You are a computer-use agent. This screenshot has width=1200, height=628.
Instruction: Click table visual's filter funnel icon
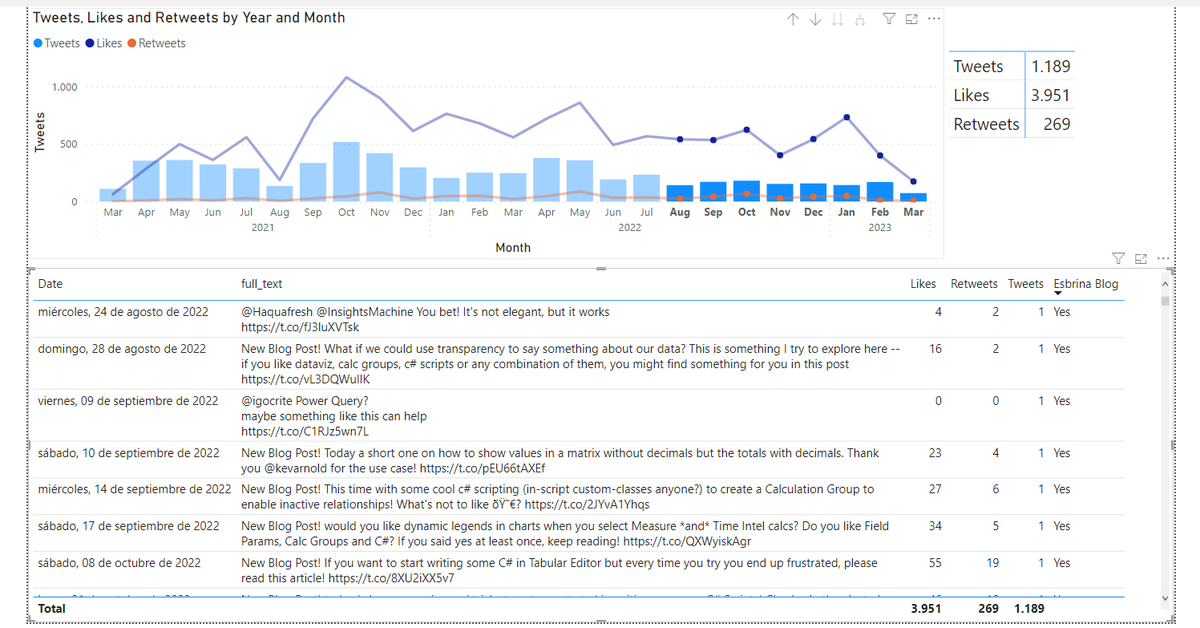1118,259
